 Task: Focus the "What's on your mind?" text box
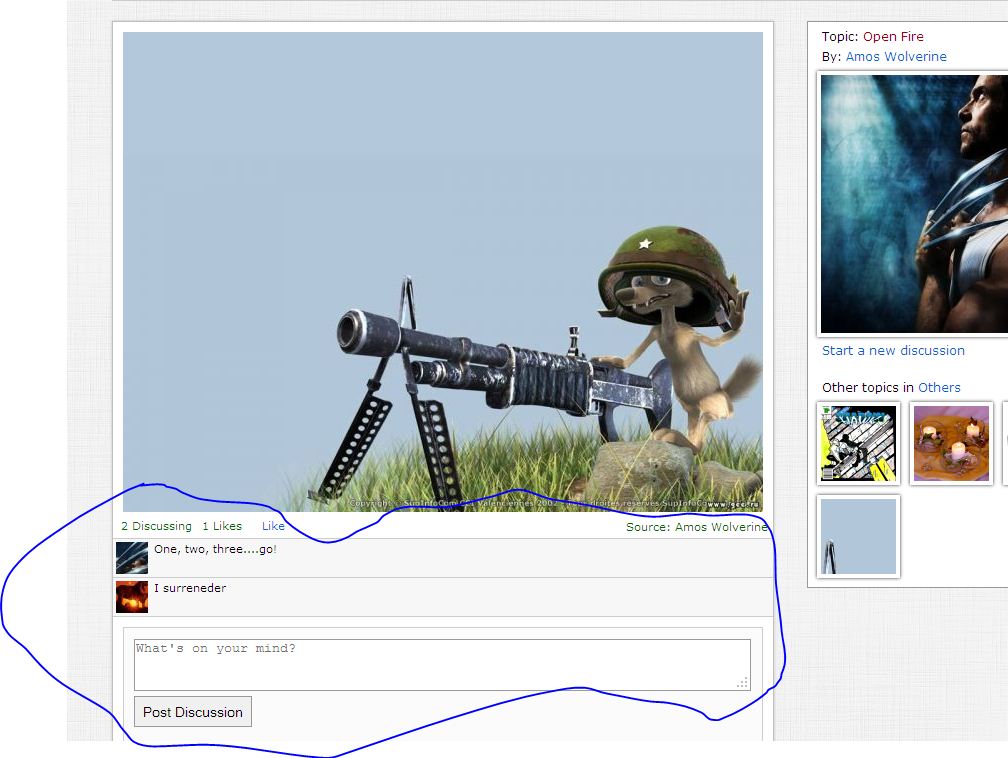pyautogui.click(x=442, y=665)
